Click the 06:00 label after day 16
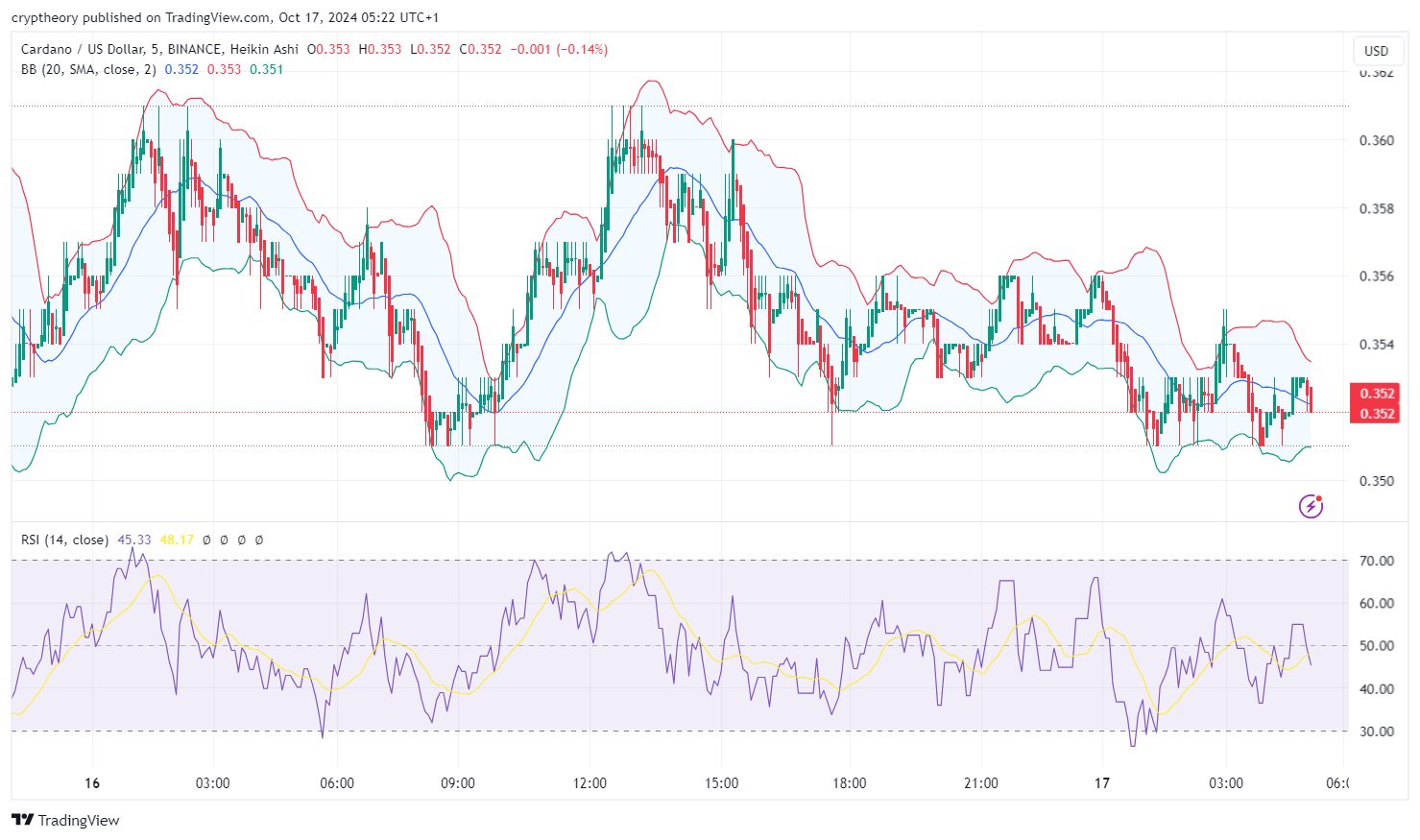The height and width of the screenshot is (840, 1420). pos(337,783)
